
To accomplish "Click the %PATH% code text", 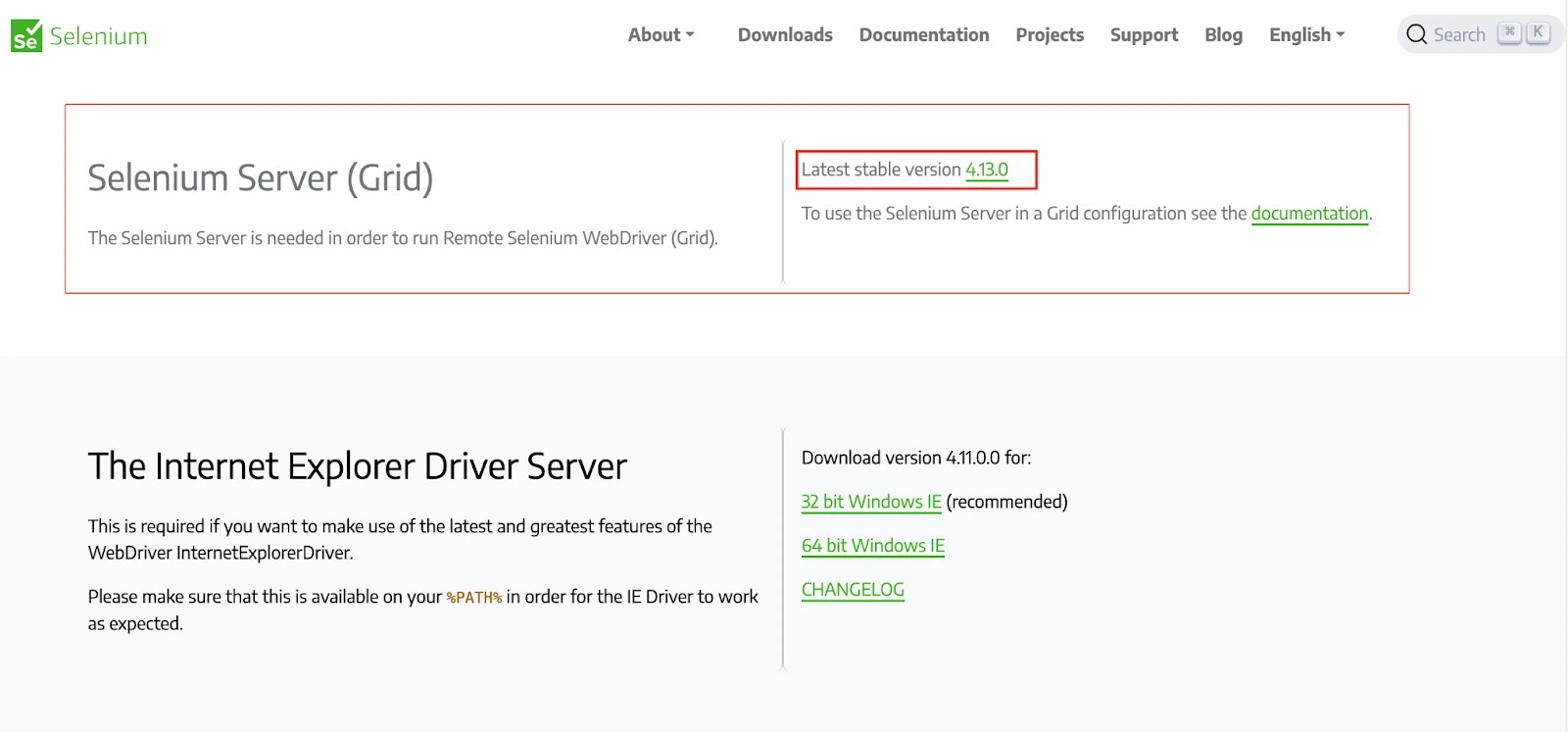I will tap(474, 598).
